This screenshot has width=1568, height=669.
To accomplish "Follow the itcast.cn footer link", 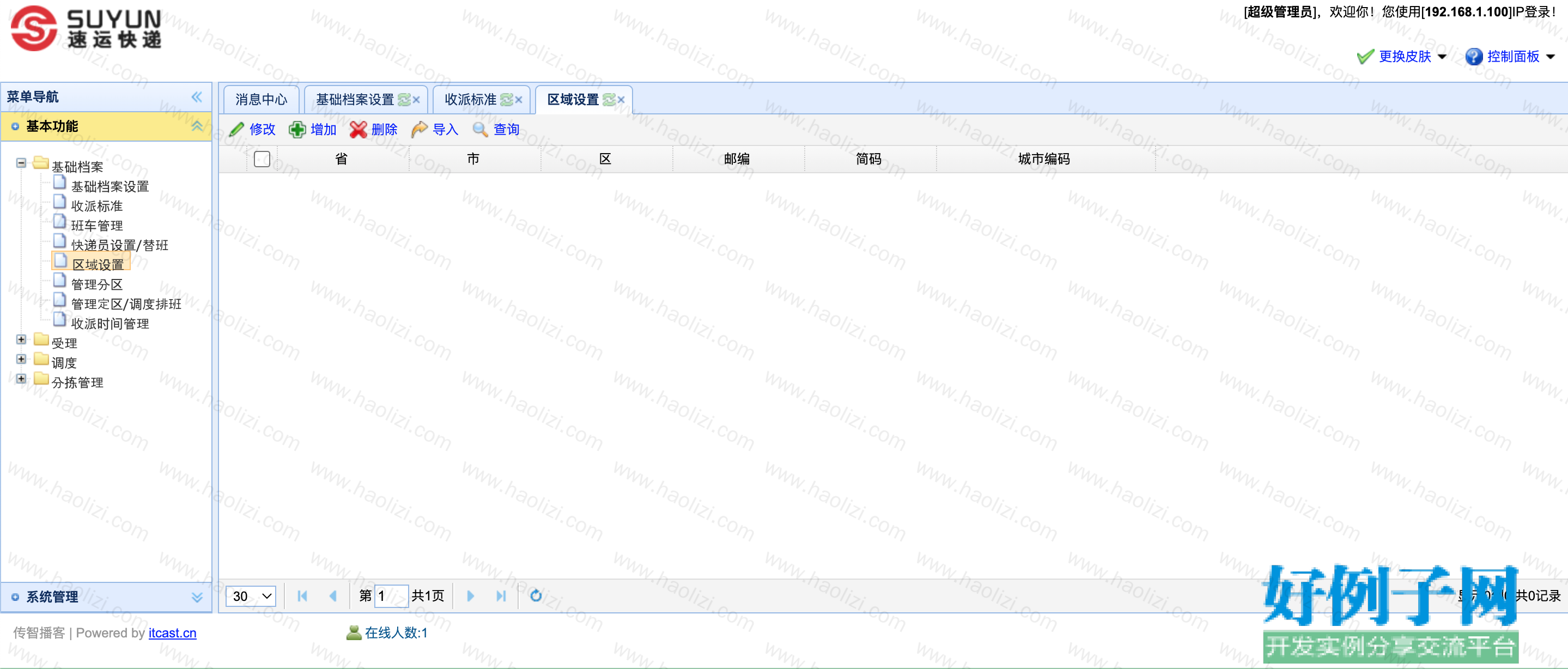I will pyautogui.click(x=172, y=633).
